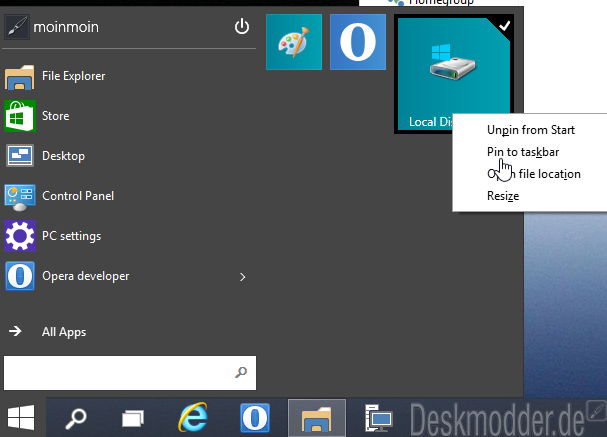Click the moinmoin username
The image size is (607, 437).
click(x=66, y=27)
